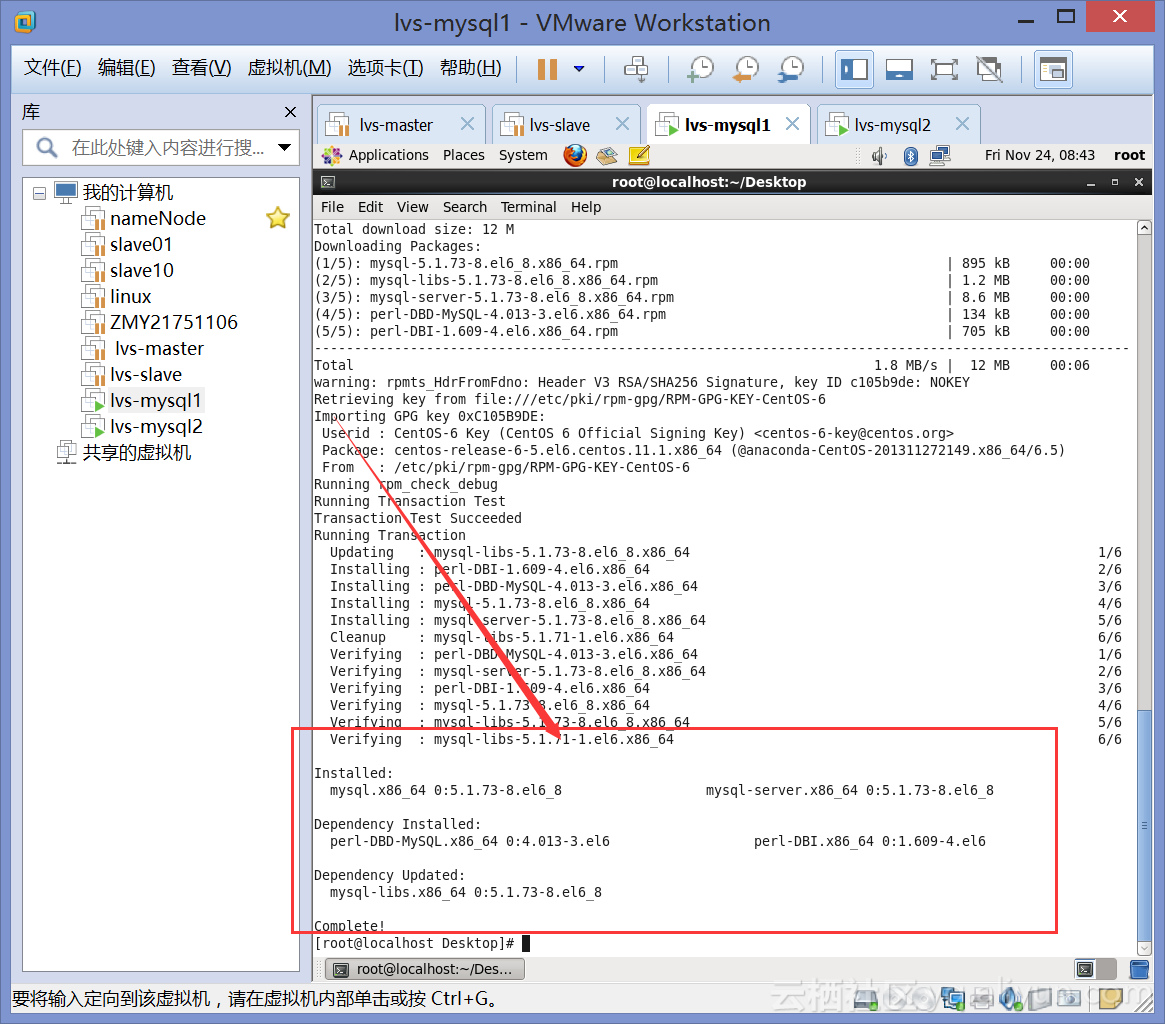Click the Bluetooth icon in GNOME panel
This screenshot has width=1165, height=1024.
pyautogui.click(x=910, y=155)
